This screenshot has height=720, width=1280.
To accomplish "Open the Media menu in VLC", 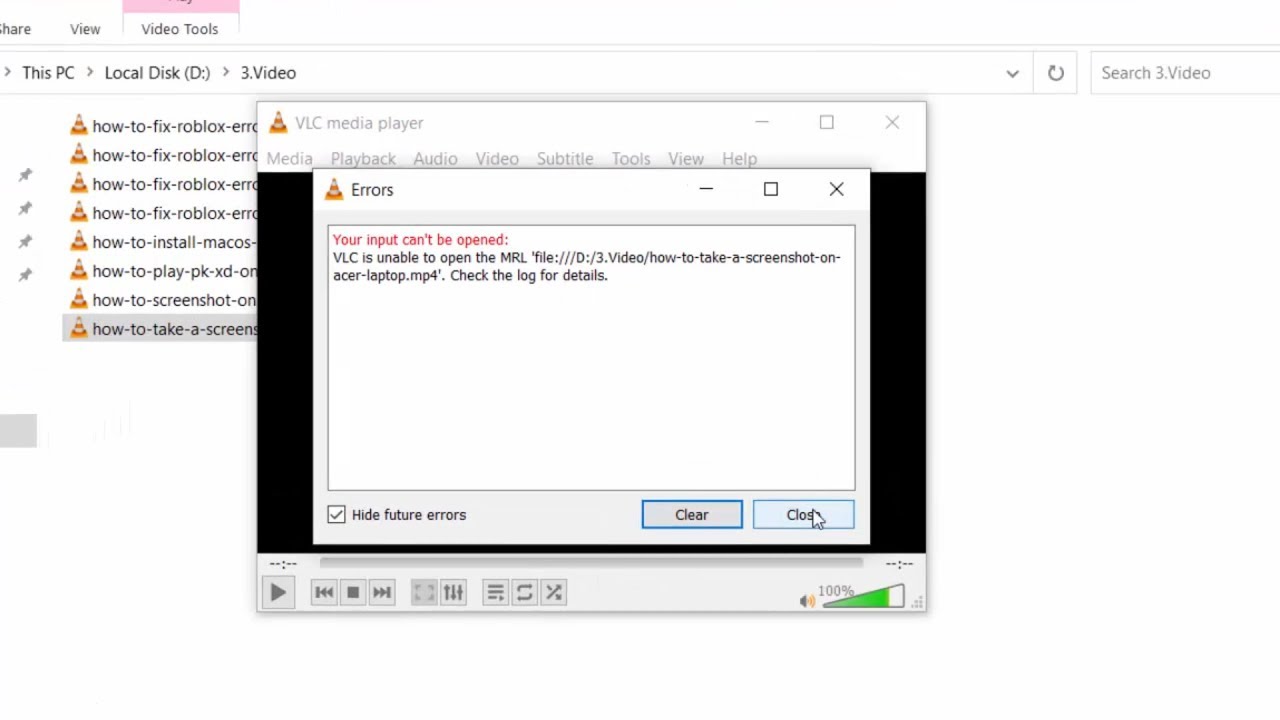I will click(x=289, y=159).
